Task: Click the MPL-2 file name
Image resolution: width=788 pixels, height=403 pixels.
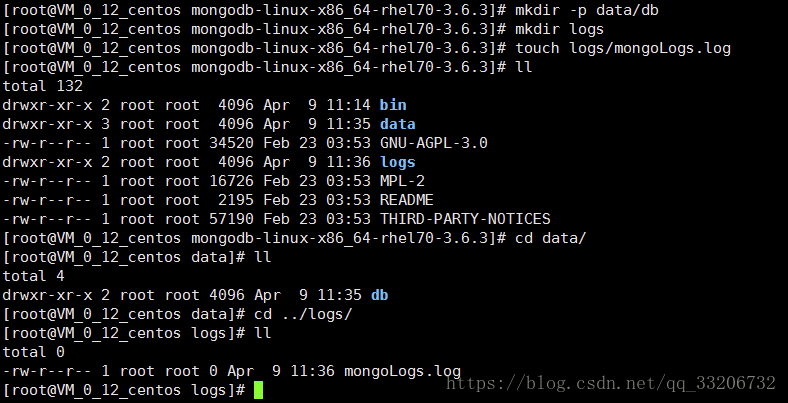Action: click(x=402, y=181)
